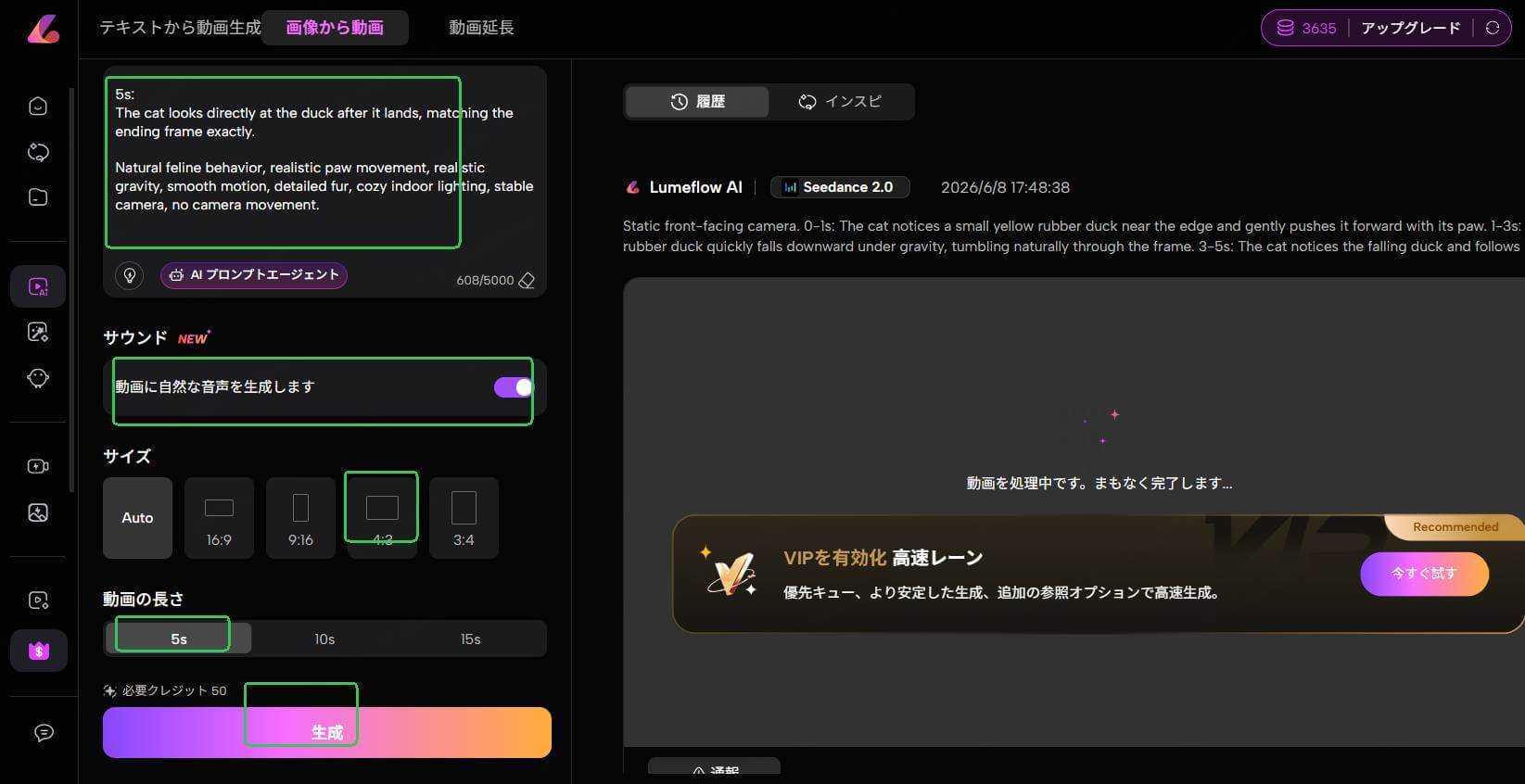Select the Auto size option
This screenshot has width=1525, height=784.
137,518
